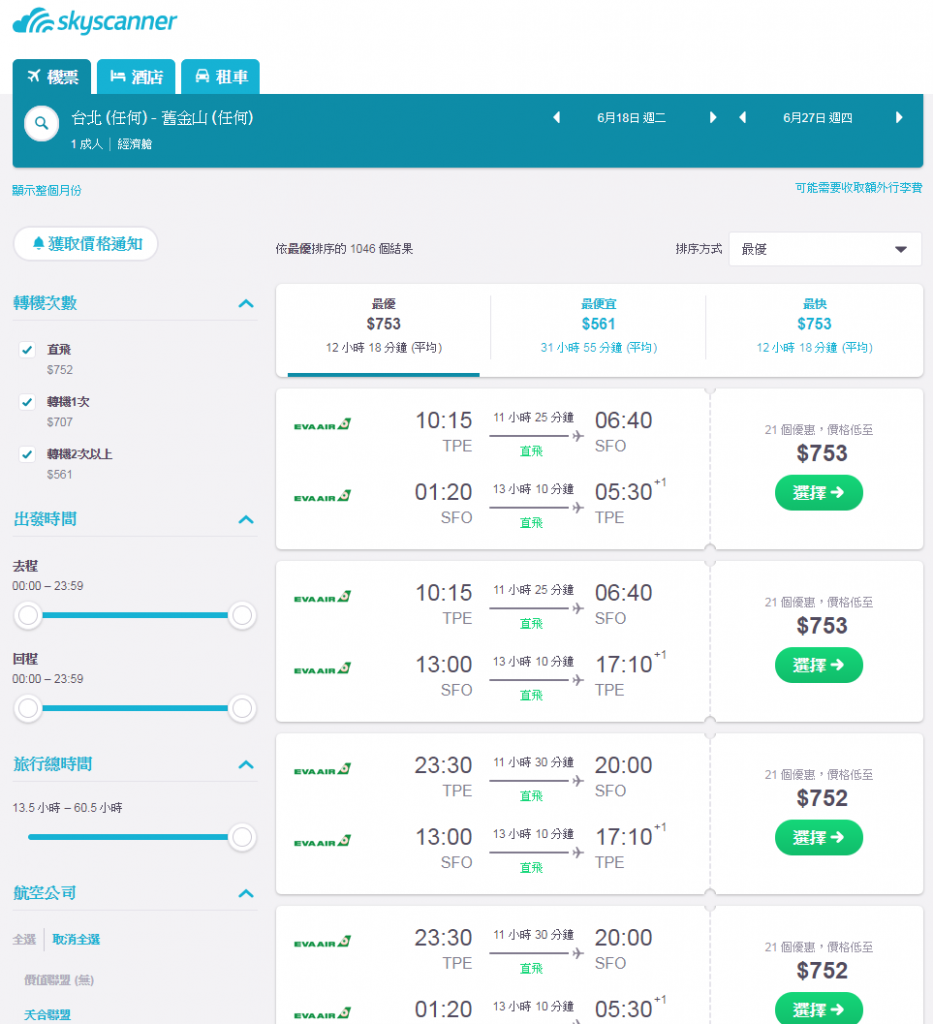Click 回程 slider left handle
The height and width of the screenshot is (1024, 933).
(28, 708)
